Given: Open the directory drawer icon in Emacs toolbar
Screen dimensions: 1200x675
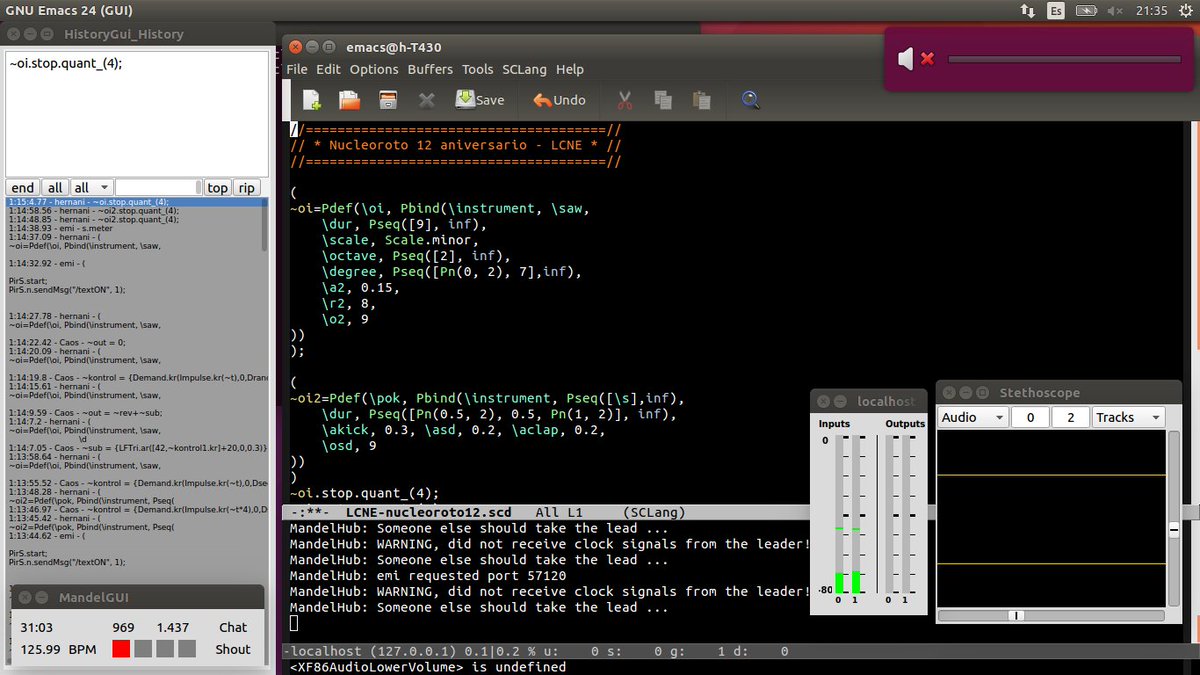Looking at the screenshot, I should pyautogui.click(x=388, y=99).
